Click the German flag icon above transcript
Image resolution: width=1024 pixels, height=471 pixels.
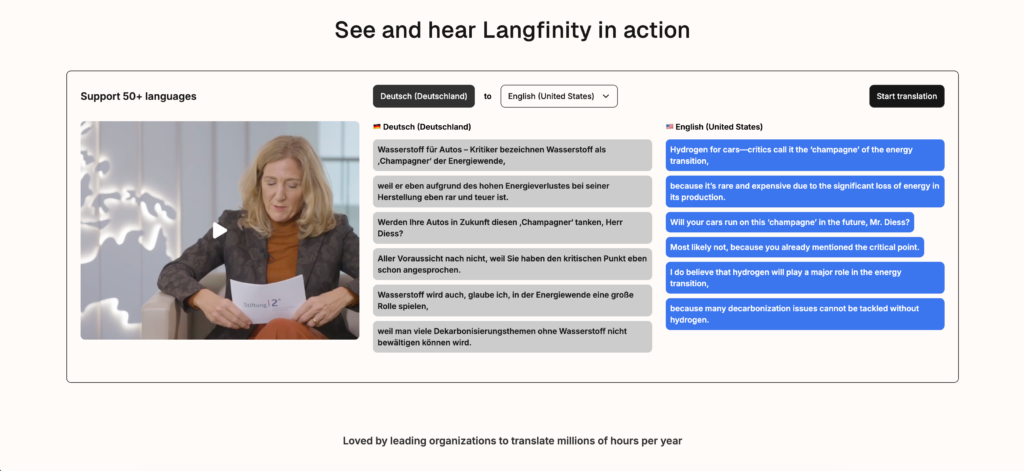click(377, 127)
